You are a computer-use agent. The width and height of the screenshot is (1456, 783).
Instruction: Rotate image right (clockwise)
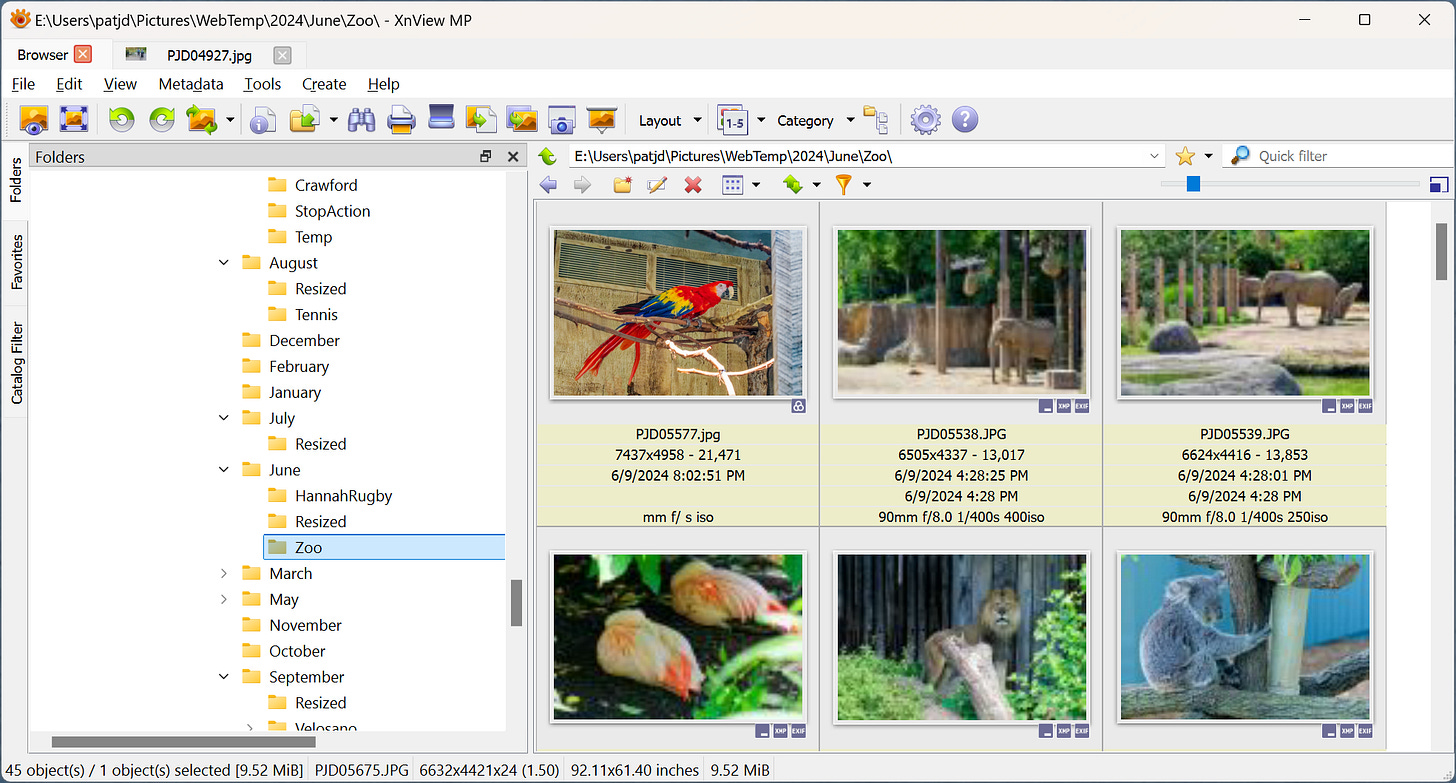tap(162, 120)
